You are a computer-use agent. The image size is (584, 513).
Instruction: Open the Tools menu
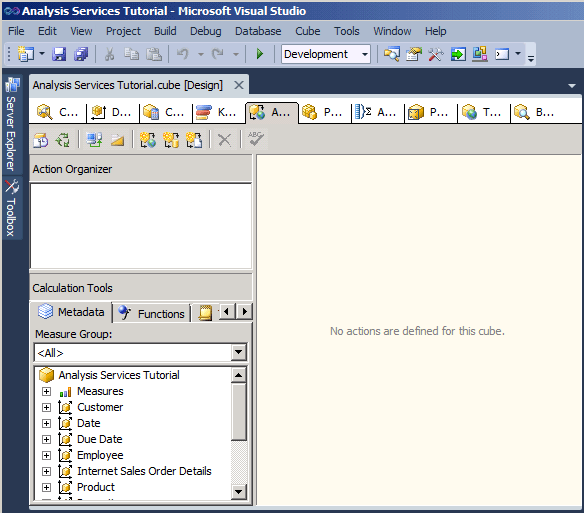coord(346,31)
